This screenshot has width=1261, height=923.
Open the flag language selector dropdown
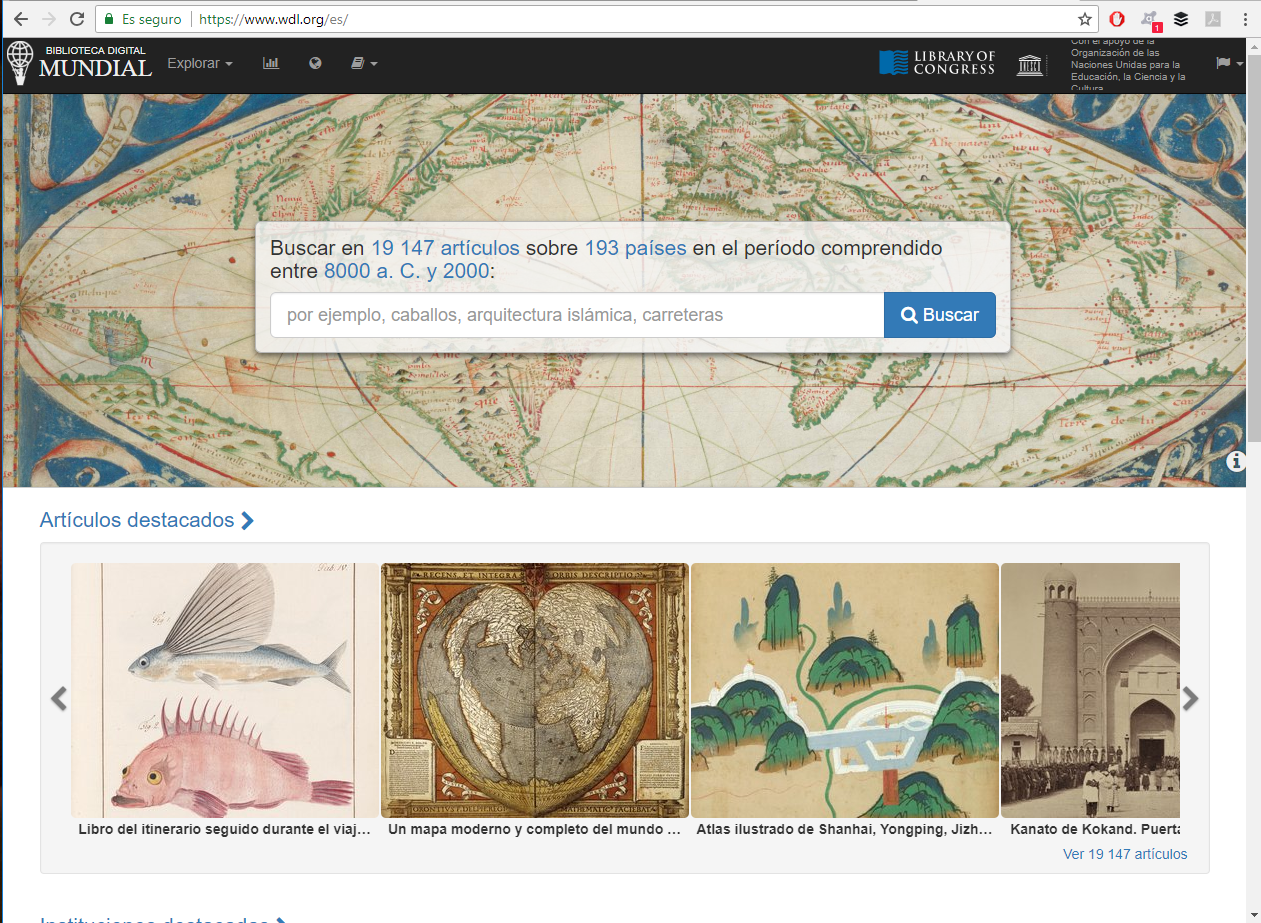tap(1229, 63)
